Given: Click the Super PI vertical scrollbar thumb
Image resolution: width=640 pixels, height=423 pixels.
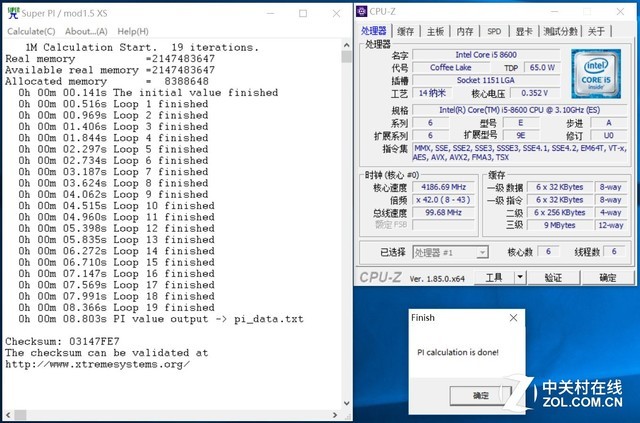Looking at the screenshot, I should 347,56.
